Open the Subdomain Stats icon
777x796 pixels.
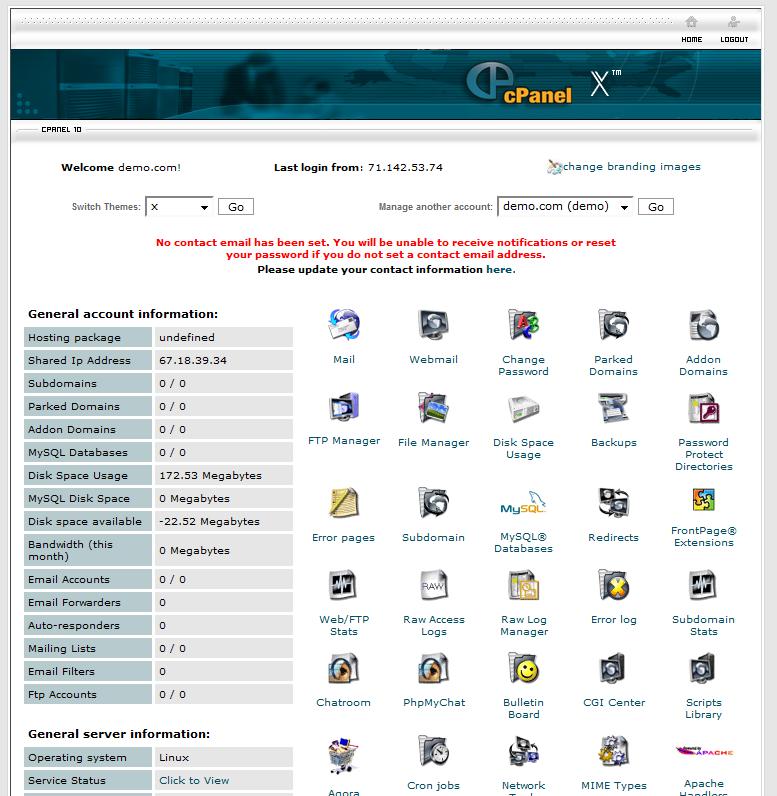point(703,585)
